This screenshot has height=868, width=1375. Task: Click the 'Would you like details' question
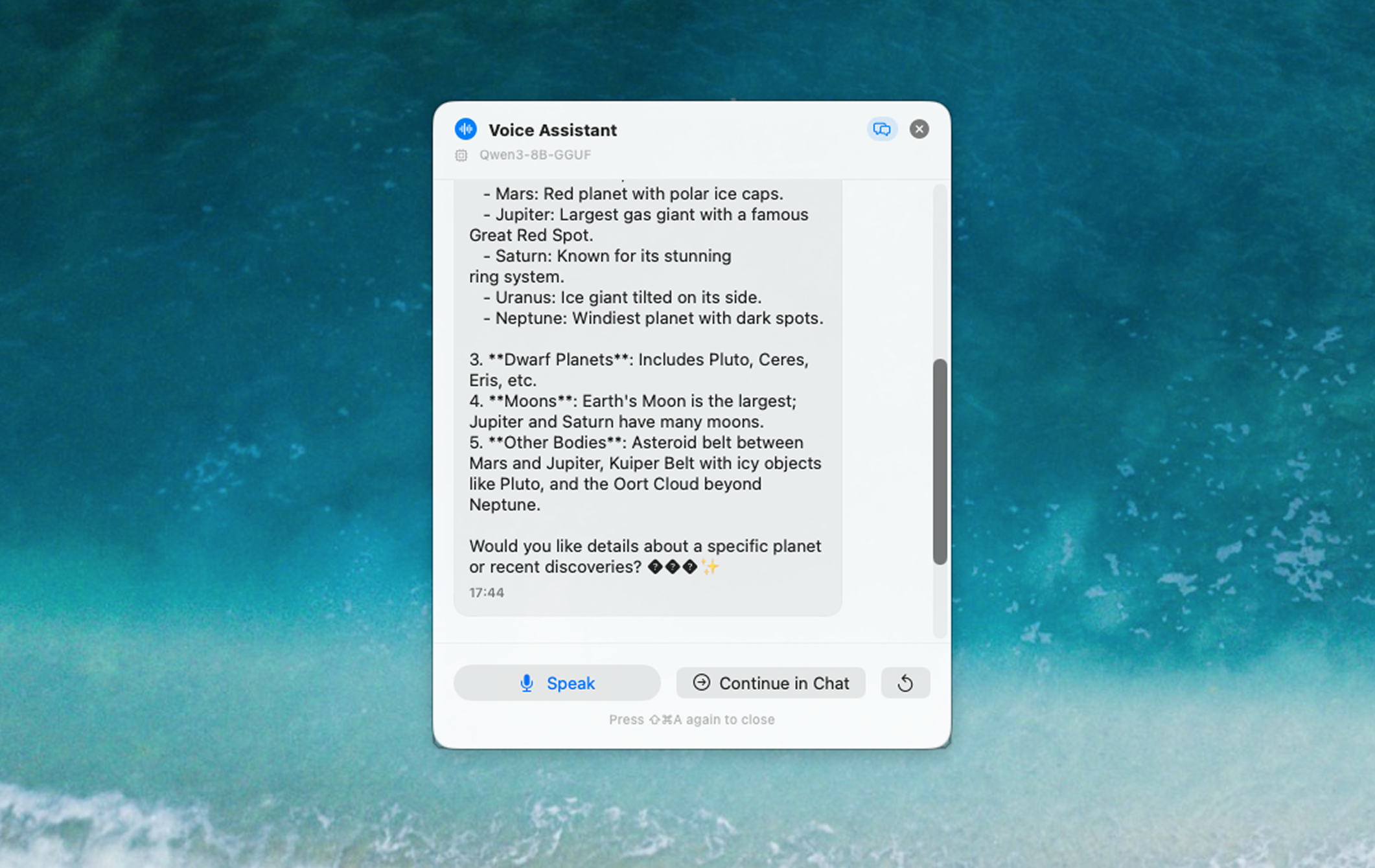[645, 556]
